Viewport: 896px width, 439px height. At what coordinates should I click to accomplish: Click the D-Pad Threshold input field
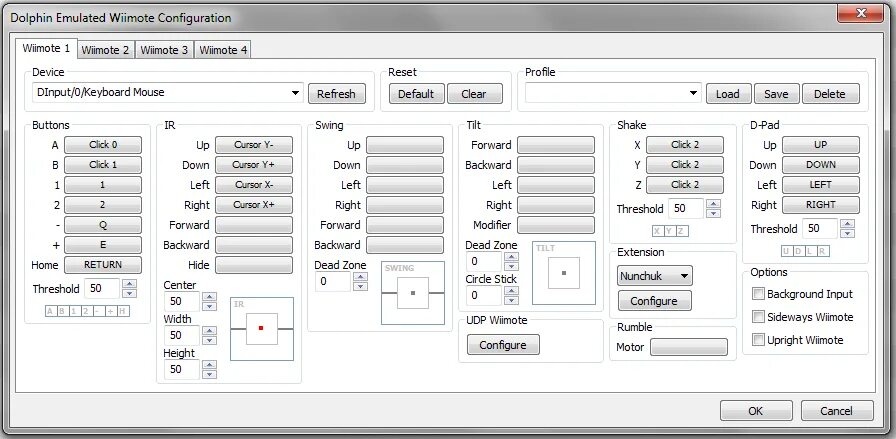pyautogui.click(x=821, y=229)
